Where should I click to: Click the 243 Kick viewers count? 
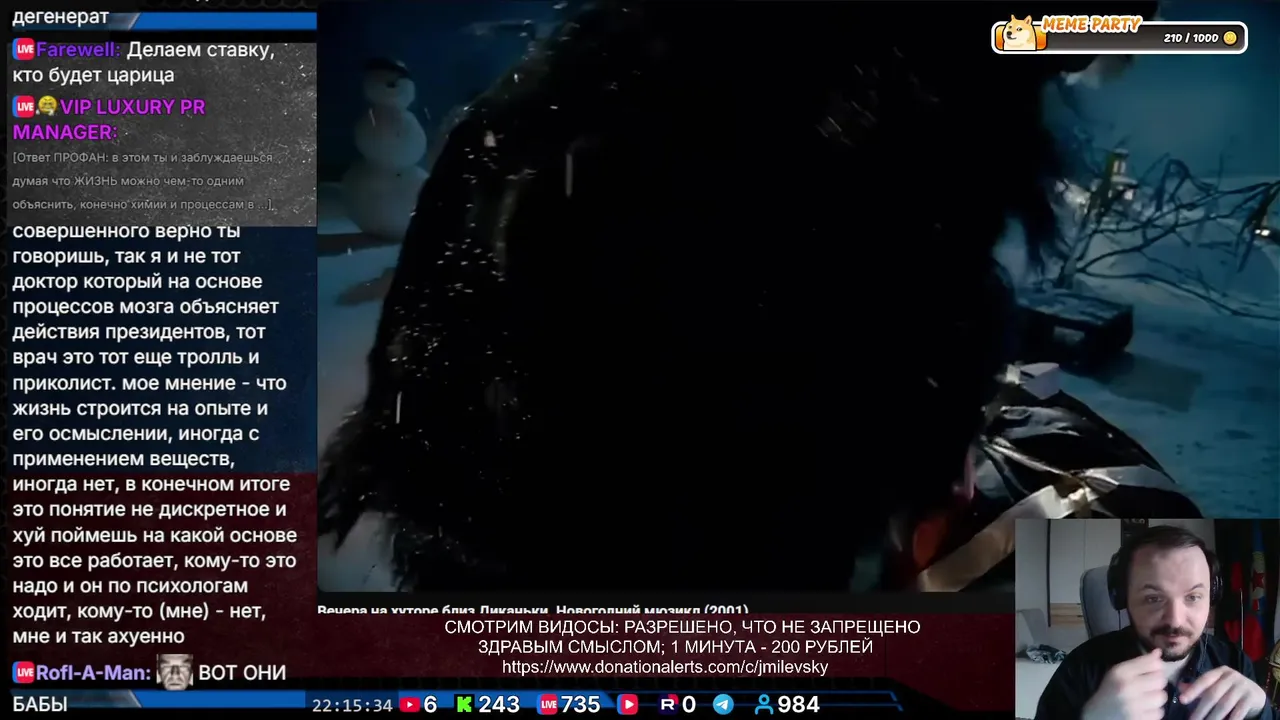tap(499, 705)
